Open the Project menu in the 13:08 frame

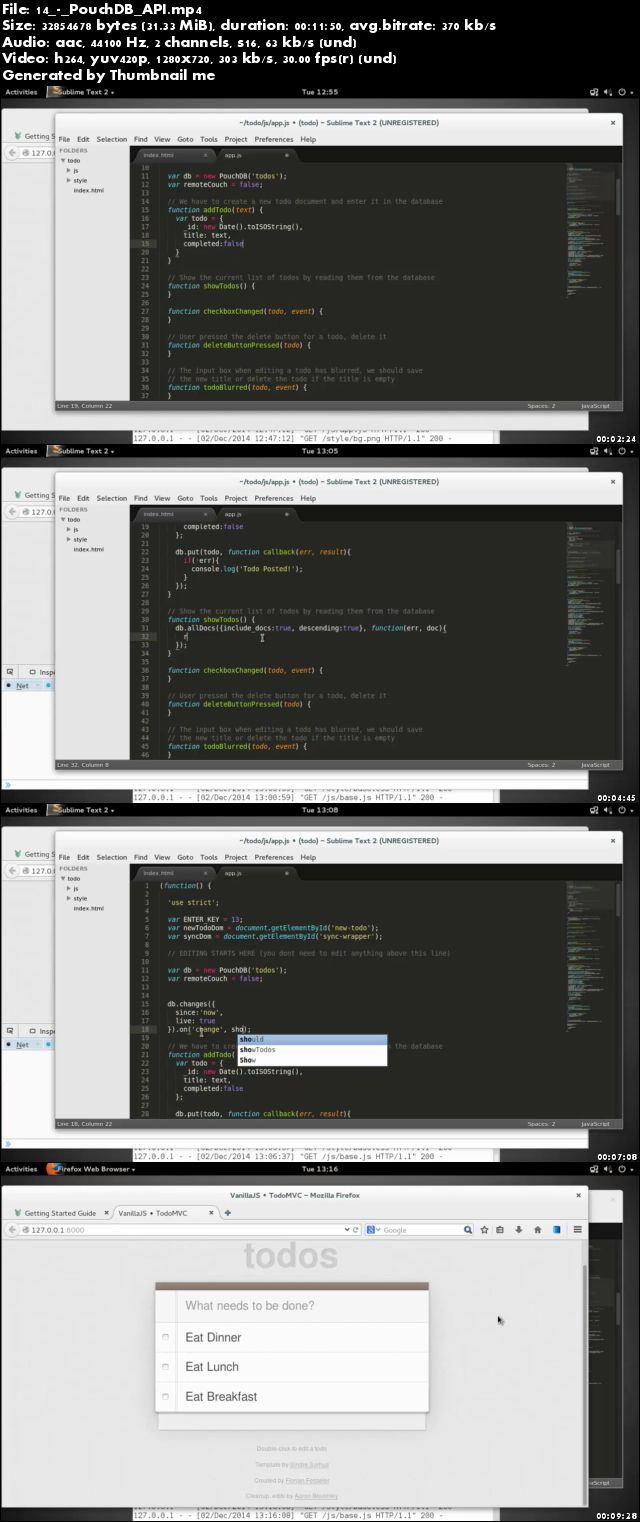(x=236, y=857)
